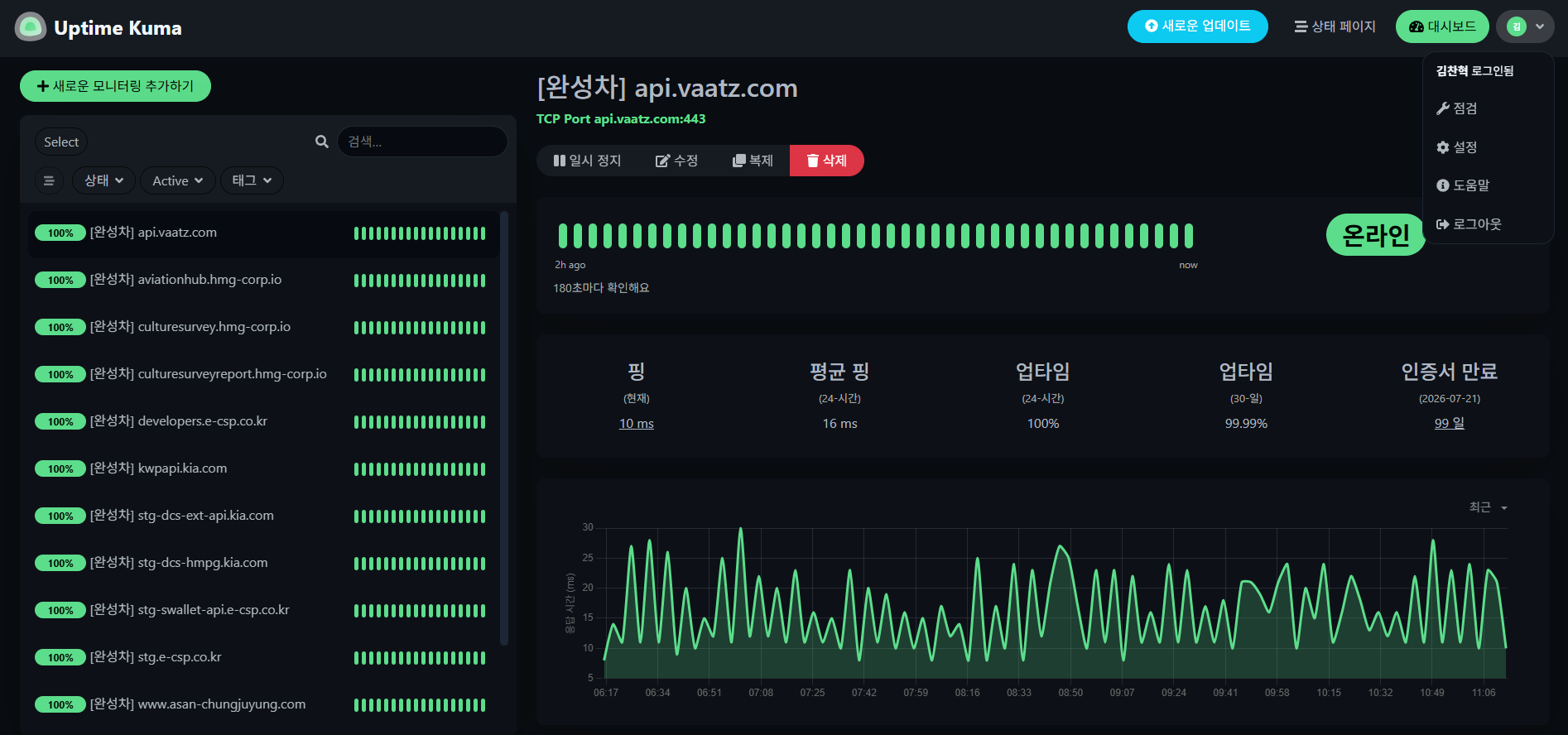Expand the Active filter dropdown
The width and height of the screenshot is (1568, 735).
[x=177, y=180]
